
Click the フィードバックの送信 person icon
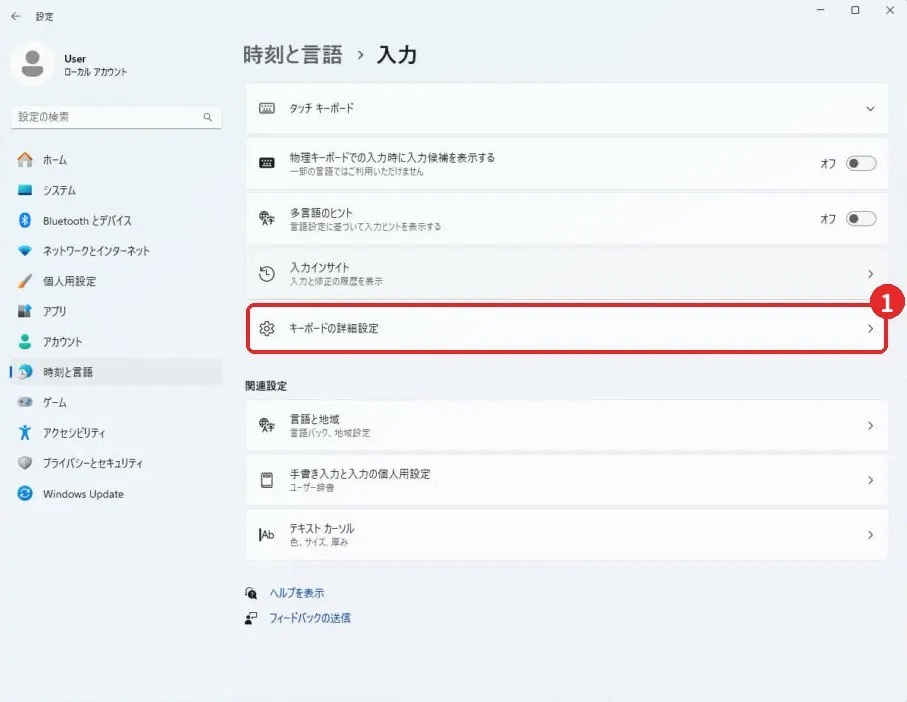(251, 618)
